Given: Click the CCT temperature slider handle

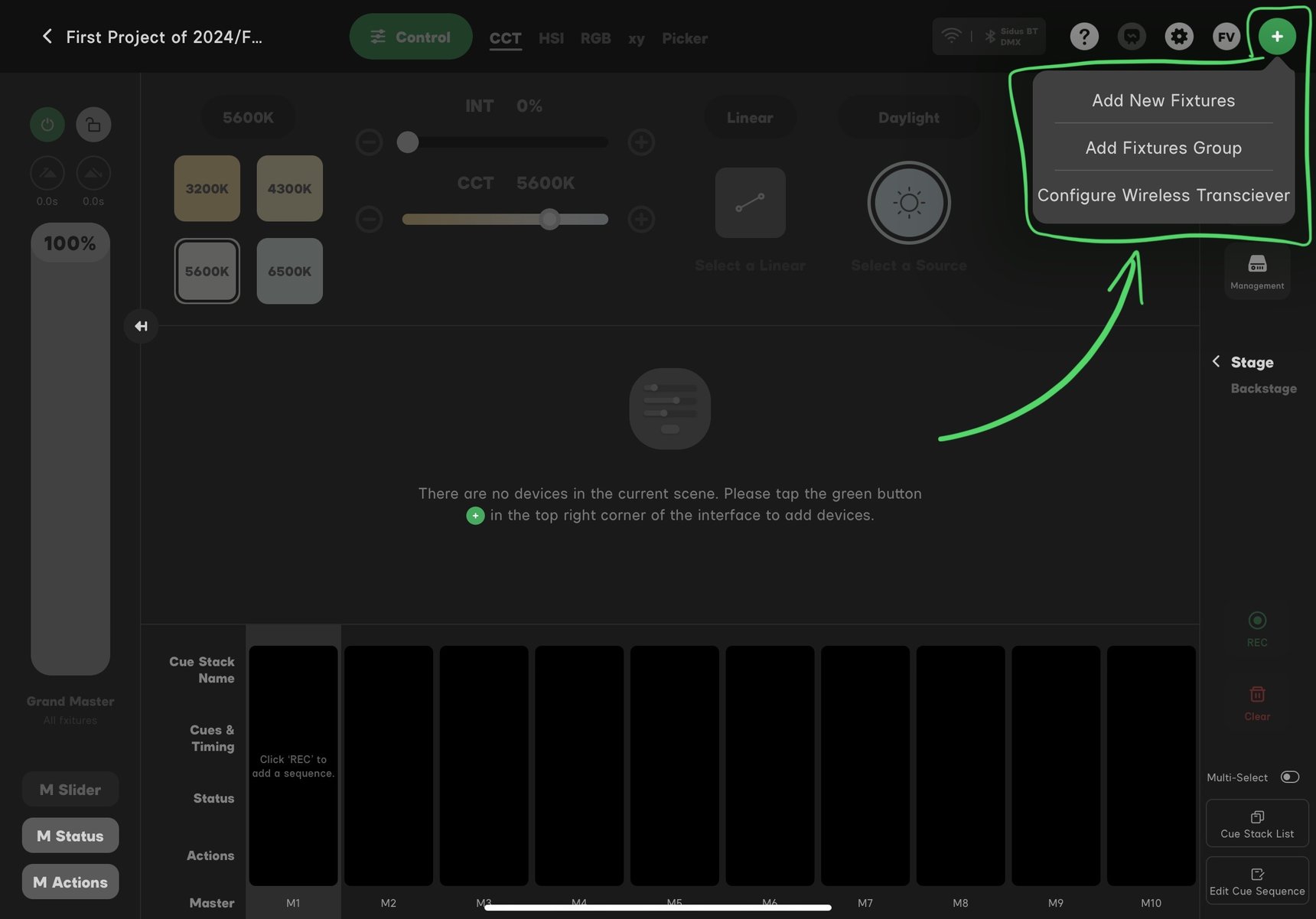Looking at the screenshot, I should click(x=549, y=220).
